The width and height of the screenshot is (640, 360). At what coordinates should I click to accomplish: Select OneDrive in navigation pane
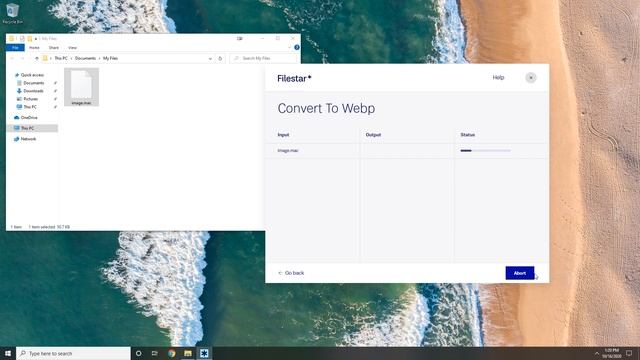29,118
